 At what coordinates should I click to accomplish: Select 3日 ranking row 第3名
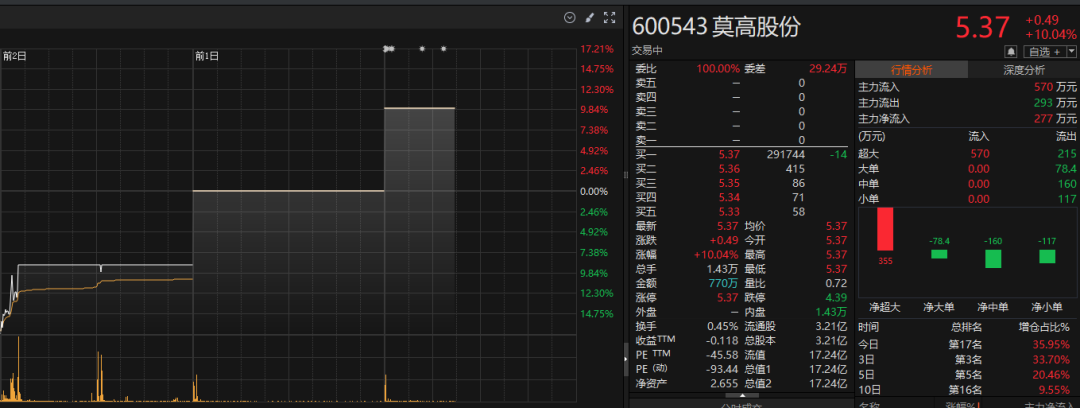pos(967,359)
